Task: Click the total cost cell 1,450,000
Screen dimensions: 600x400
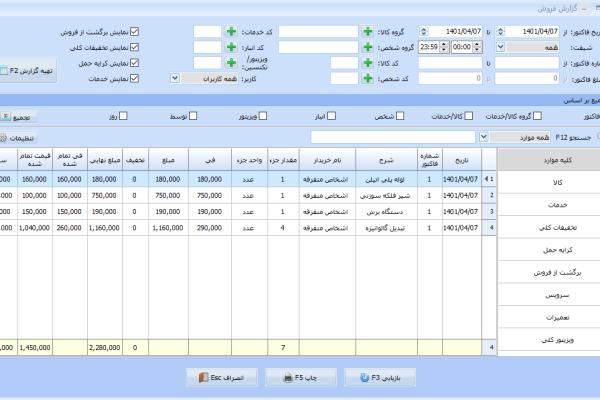Action: click(35, 348)
